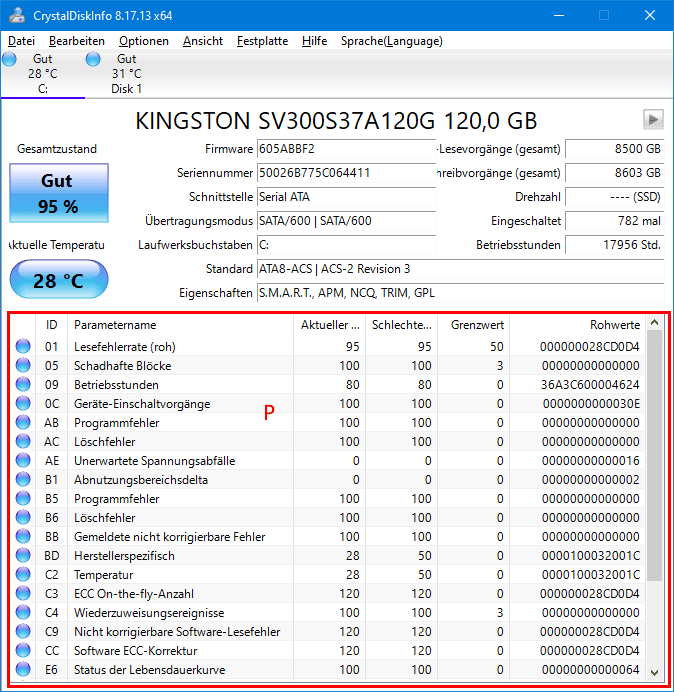Click status orb for C2 Temperatur
This screenshot has width=674, height=692.
(23, 574)
